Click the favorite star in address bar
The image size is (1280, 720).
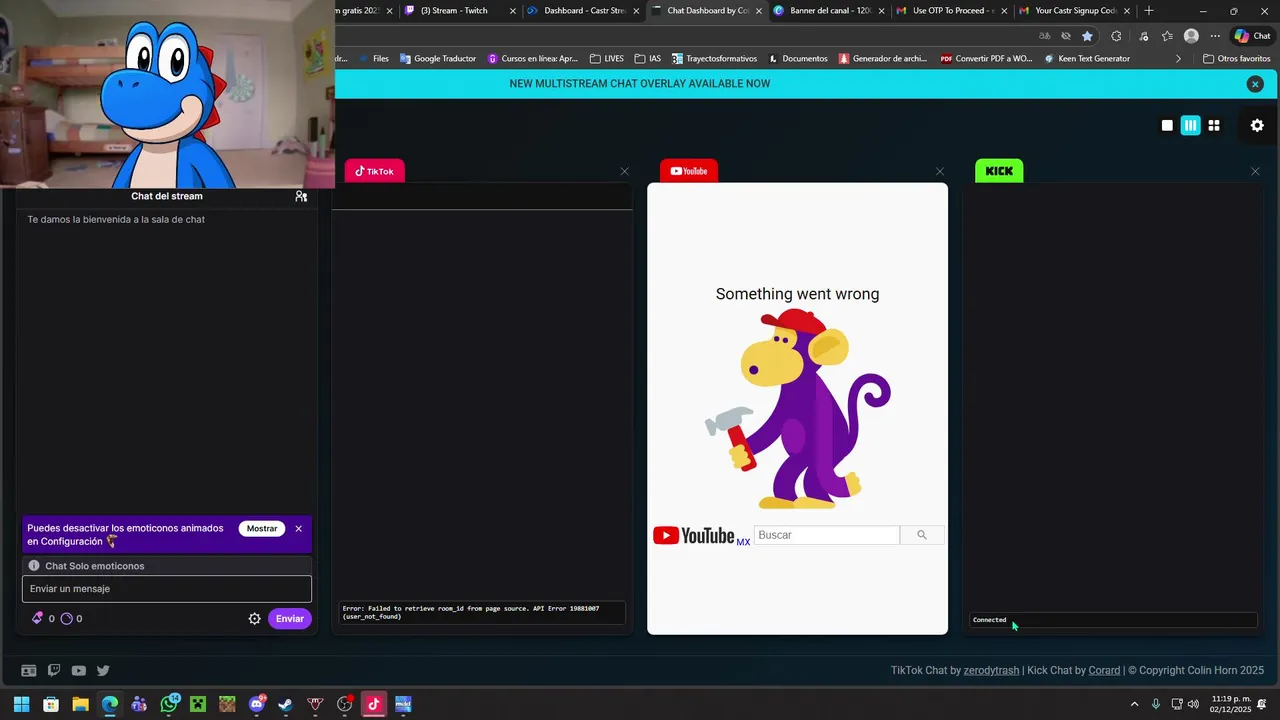pos(1087,36)
